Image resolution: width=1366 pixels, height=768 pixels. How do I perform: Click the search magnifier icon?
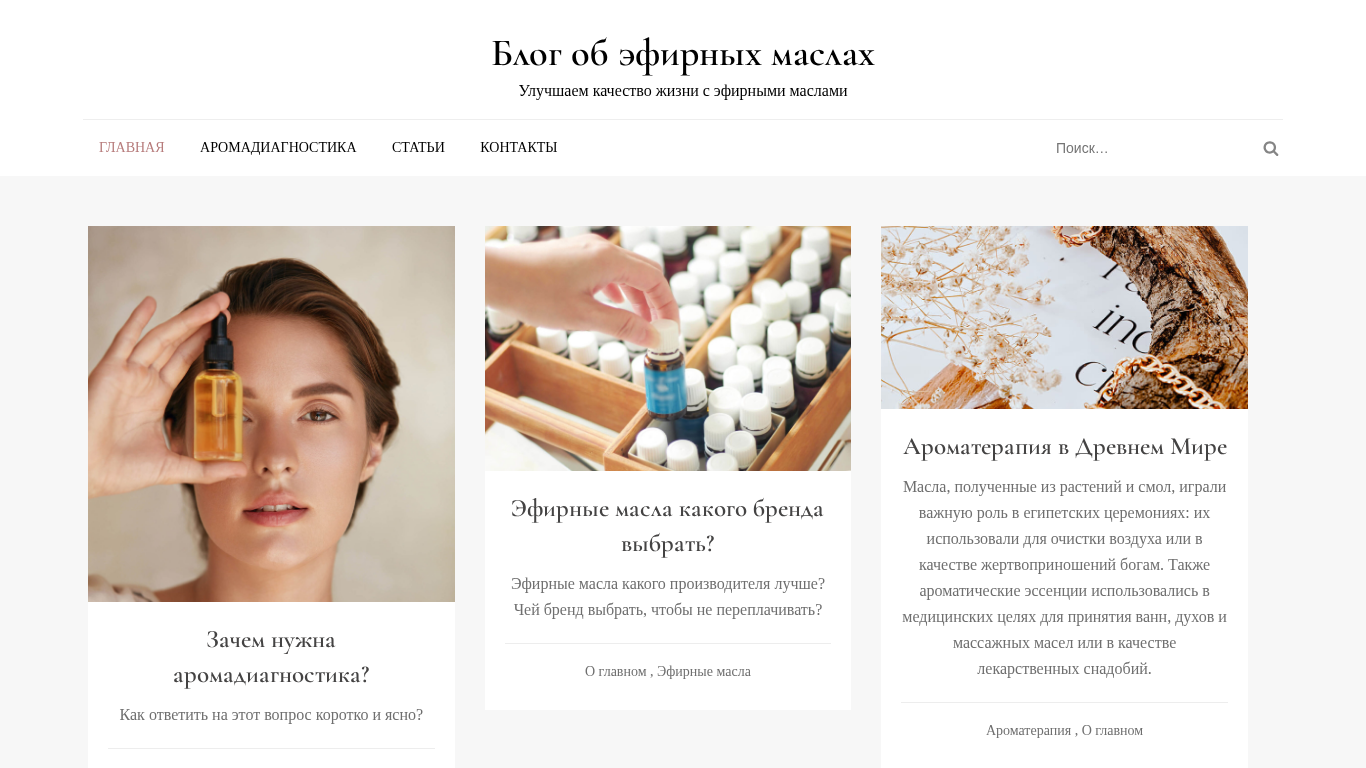1270,148
